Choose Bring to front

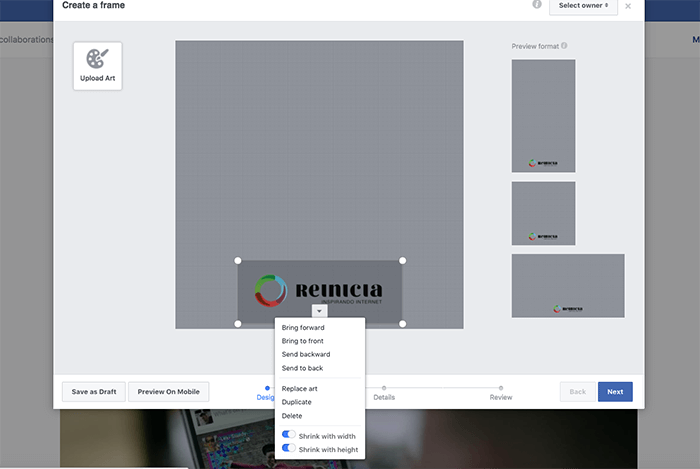pos(303,341)
